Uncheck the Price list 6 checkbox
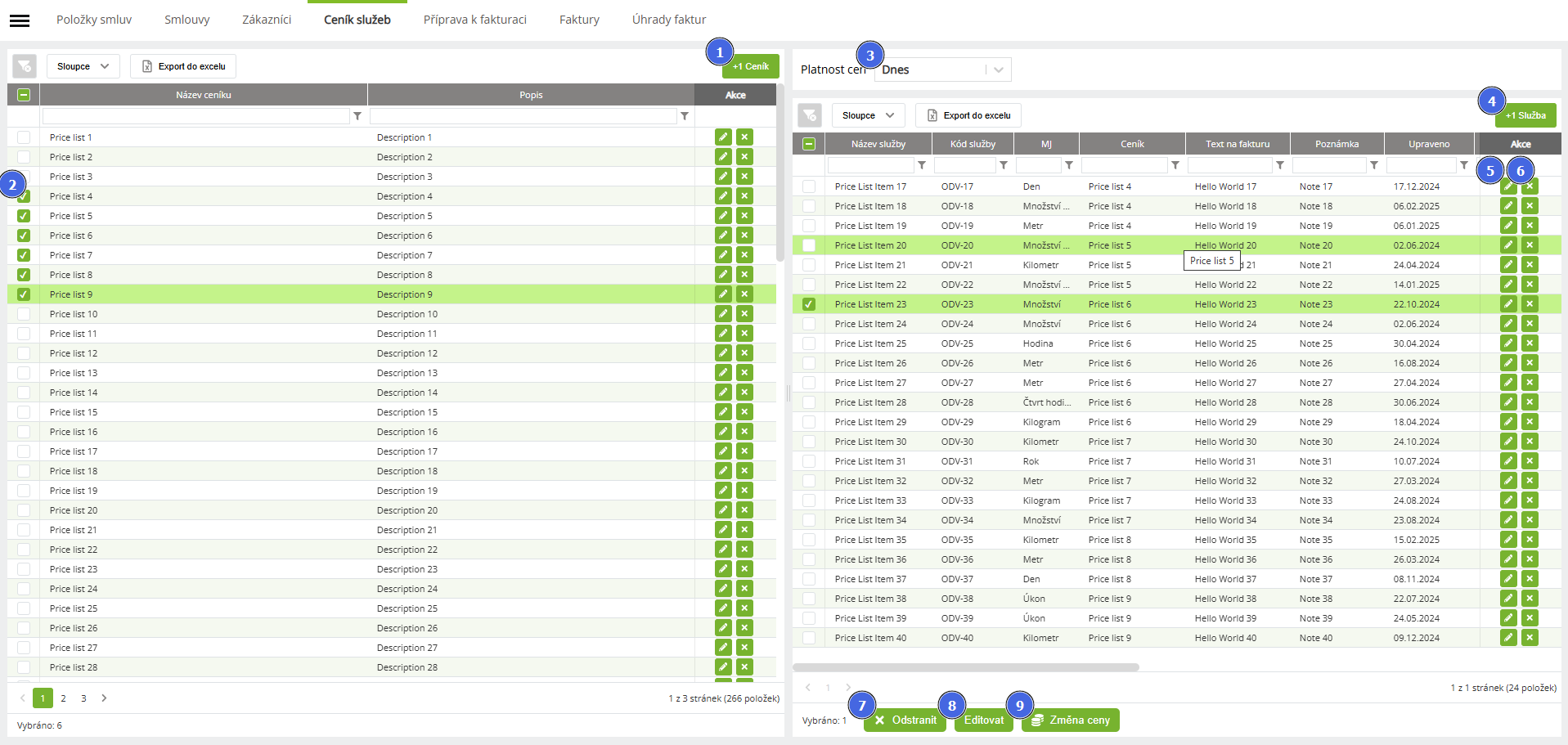The width and height of the screenshot is (1568, 745). pos(24,236)
